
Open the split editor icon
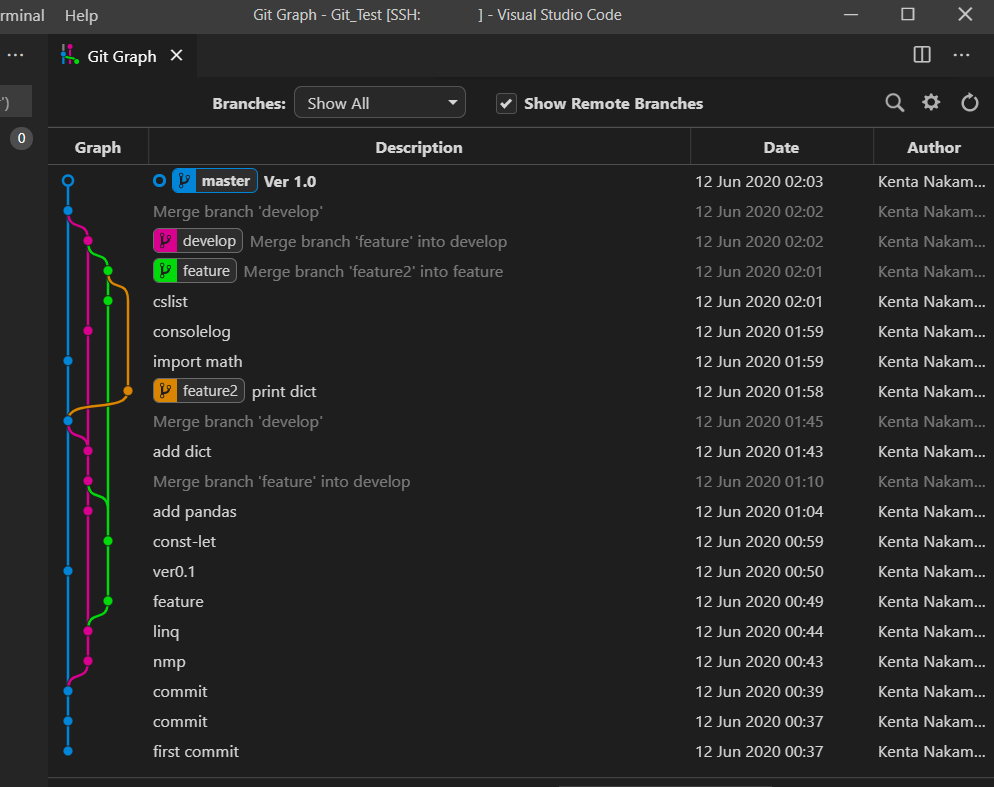(x=921, y=55)
